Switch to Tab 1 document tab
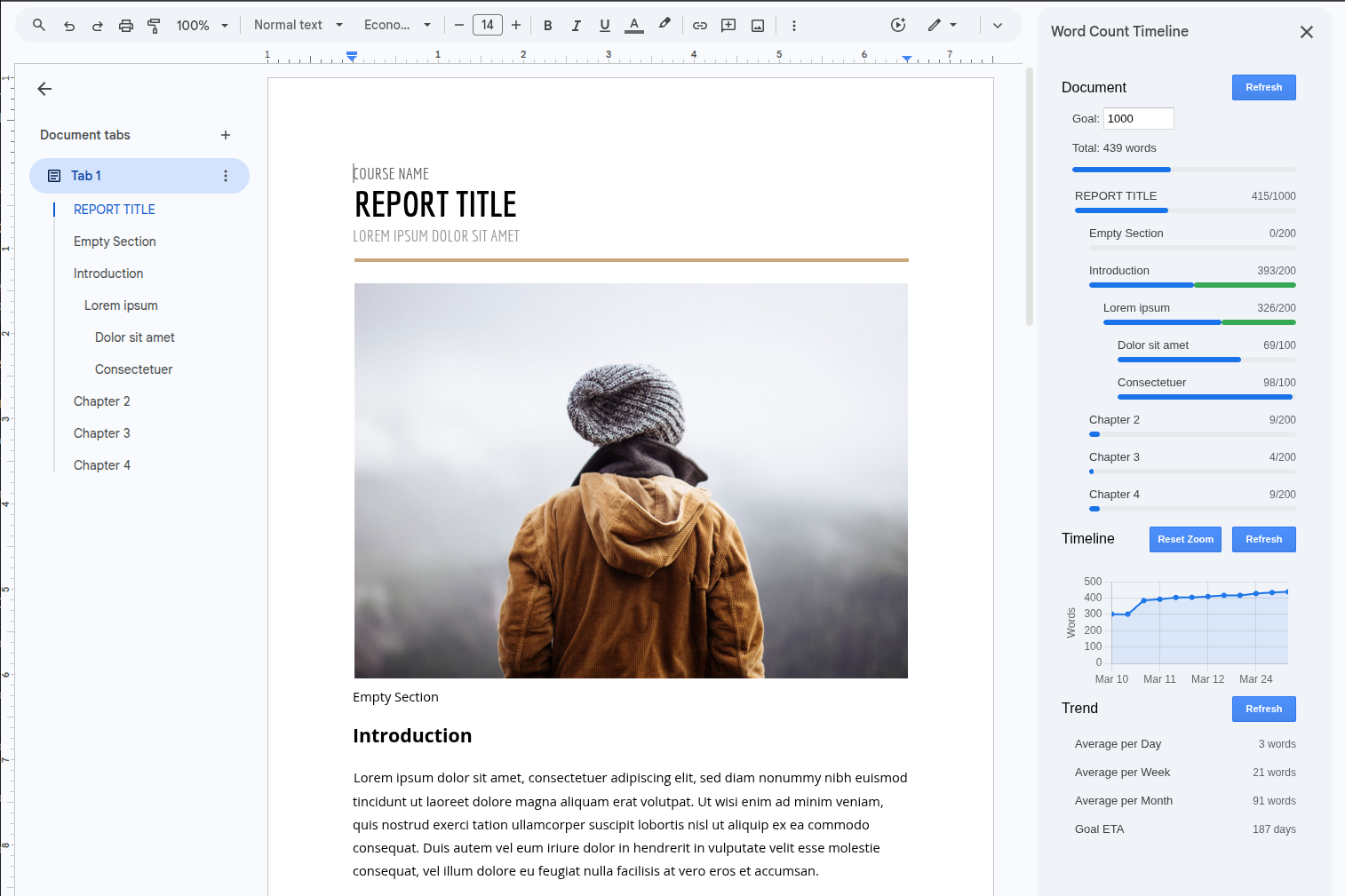This screenshot has width=1345, height=896. (86, 175)
